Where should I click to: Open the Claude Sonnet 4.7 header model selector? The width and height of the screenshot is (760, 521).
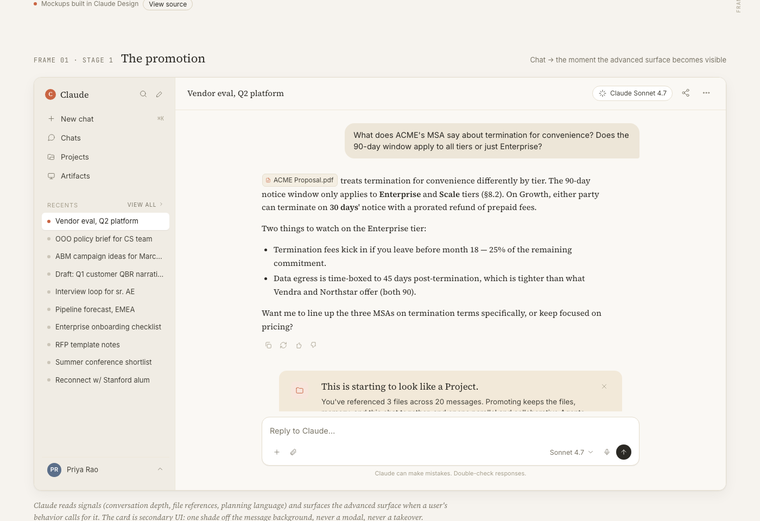[x=632, y=93]
